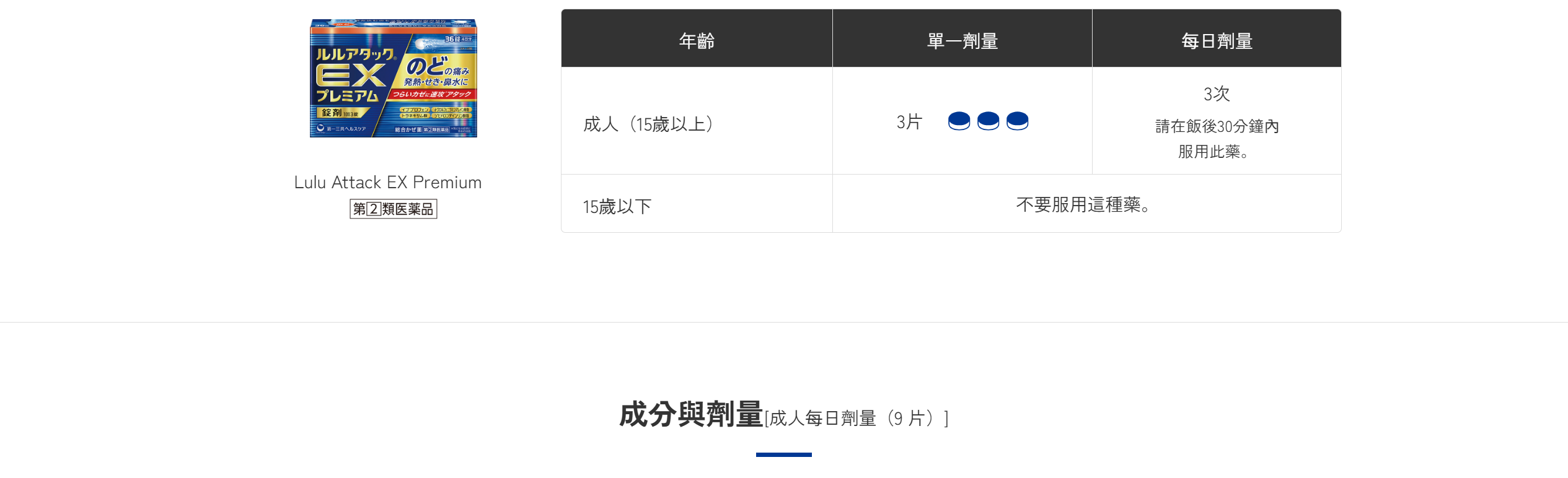Select the 單一劑量 column header
Image resolution: width=1568 pixels, height=478 pixels.
click(962, 41)
